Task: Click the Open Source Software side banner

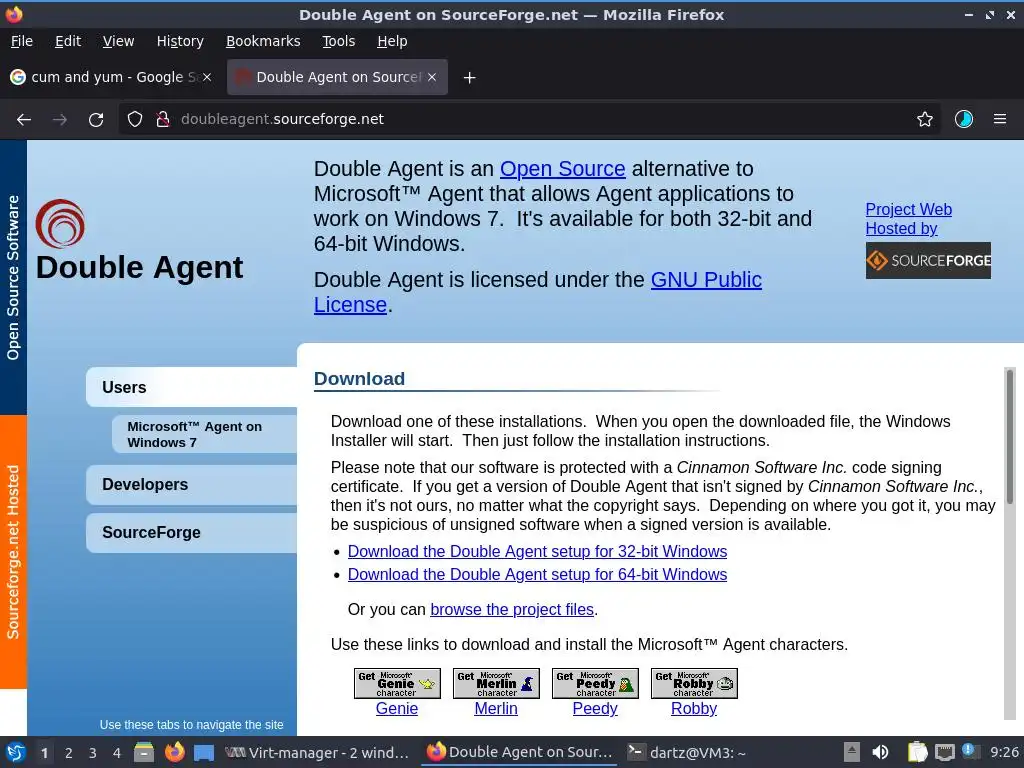Action: (13, 277)
